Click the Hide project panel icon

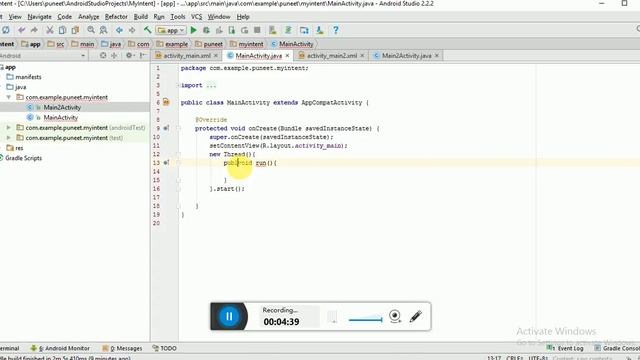[x=142, y=56]
